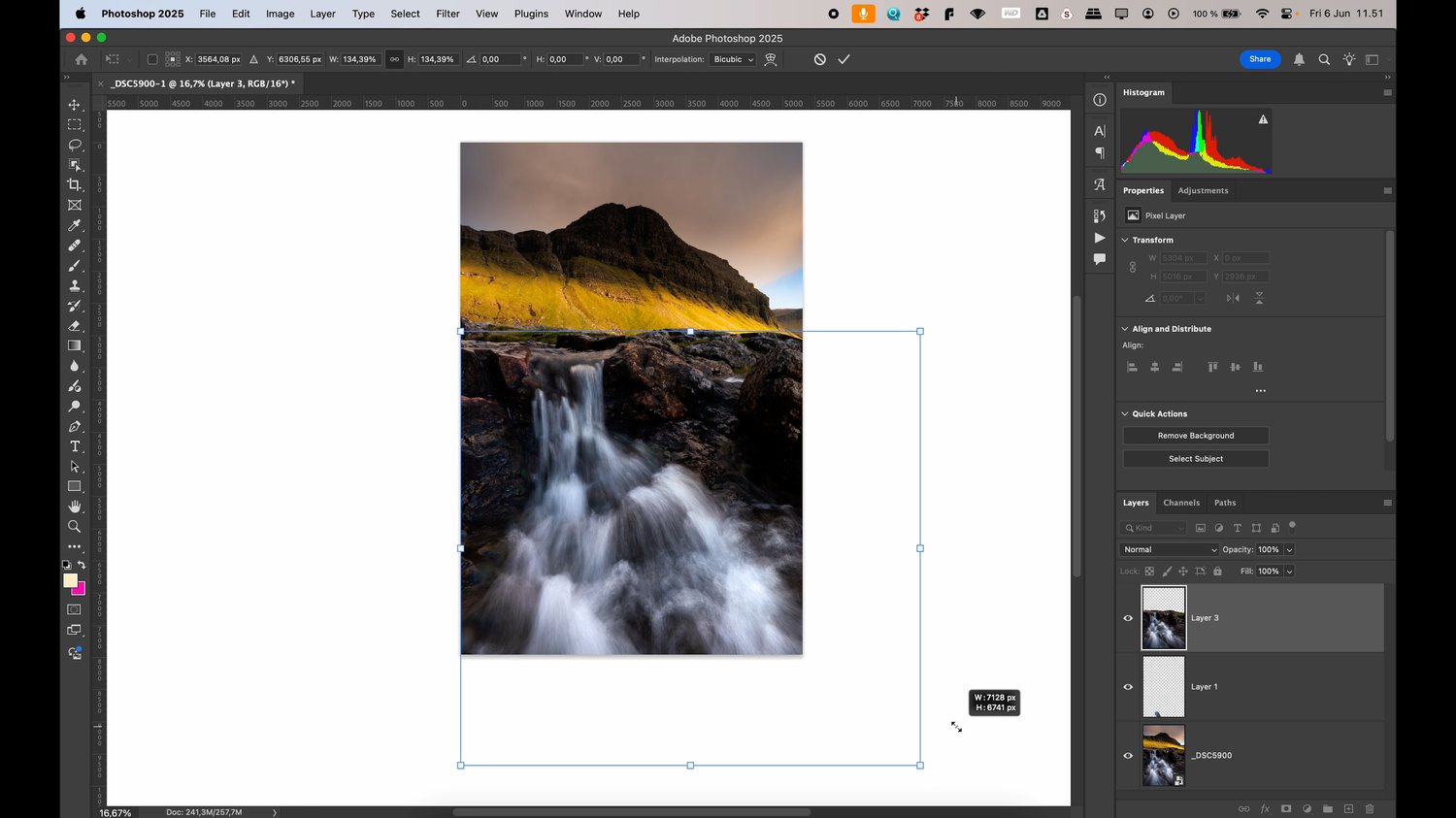Select the Gradient tool
The image size is (1456, 818).
click(75, 345)
